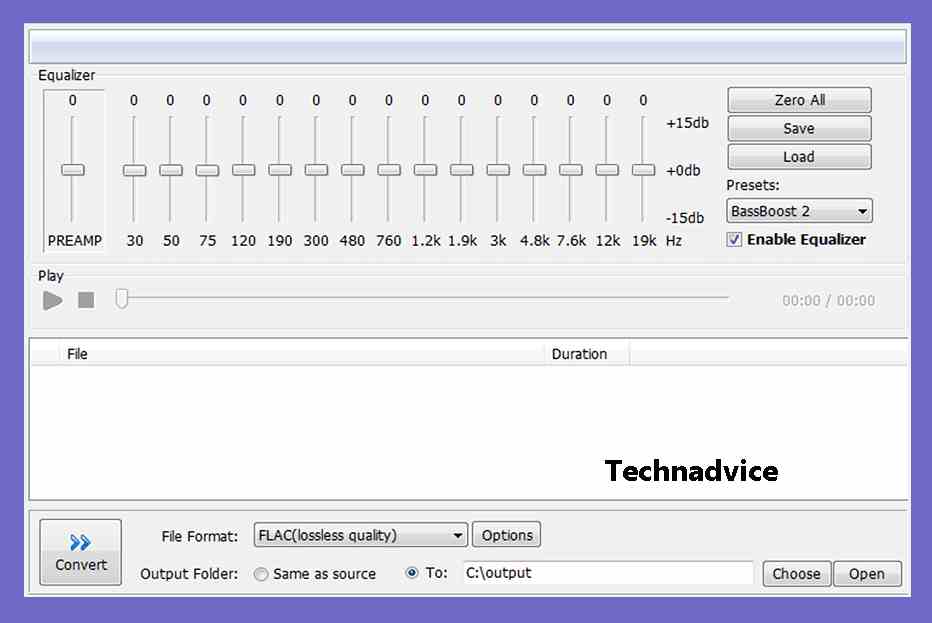
Task: Click the 19k Hz band slider handle
Action: [643, 170]
